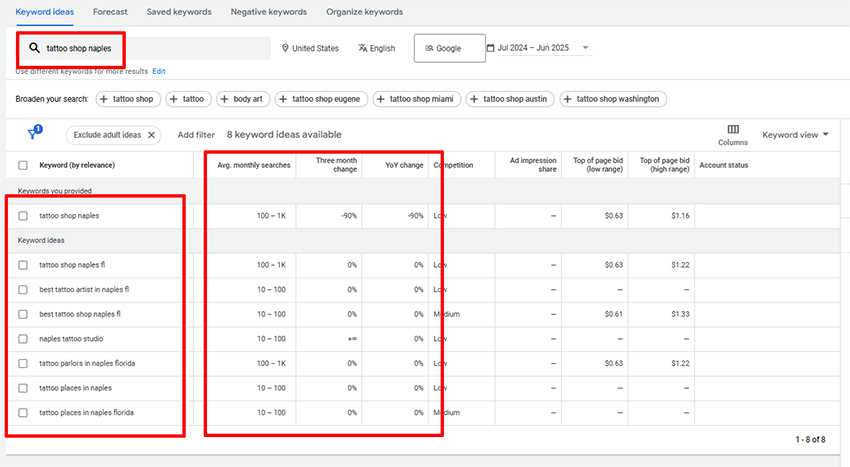The height and width of the screenshot is (467, 850).
Task: Check the 'tattoo shop naples fl' checkbox
Action: click(23, 265)
